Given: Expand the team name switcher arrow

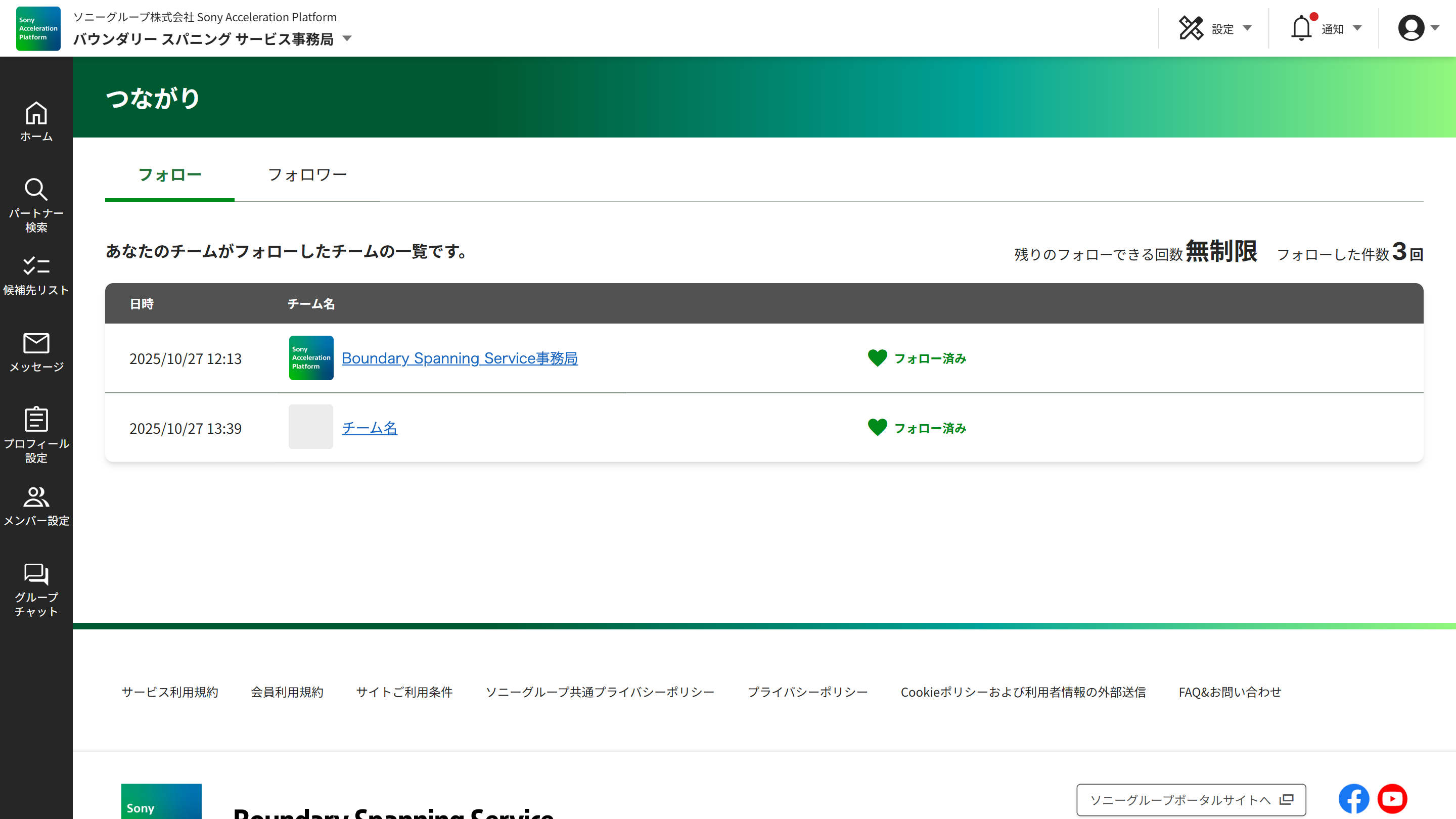Looking at the screenshot, I should click(347, 39).
